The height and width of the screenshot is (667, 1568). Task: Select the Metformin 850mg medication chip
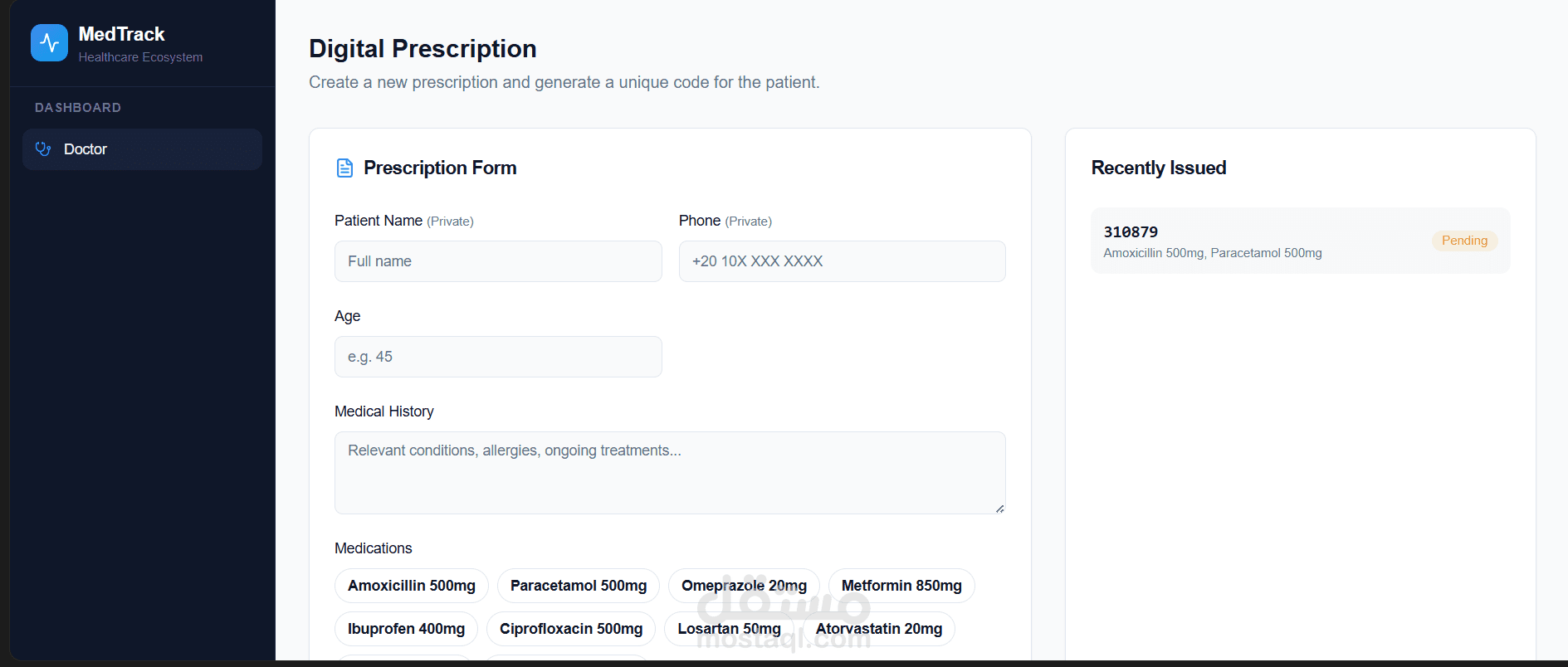(x=901, y=586)
